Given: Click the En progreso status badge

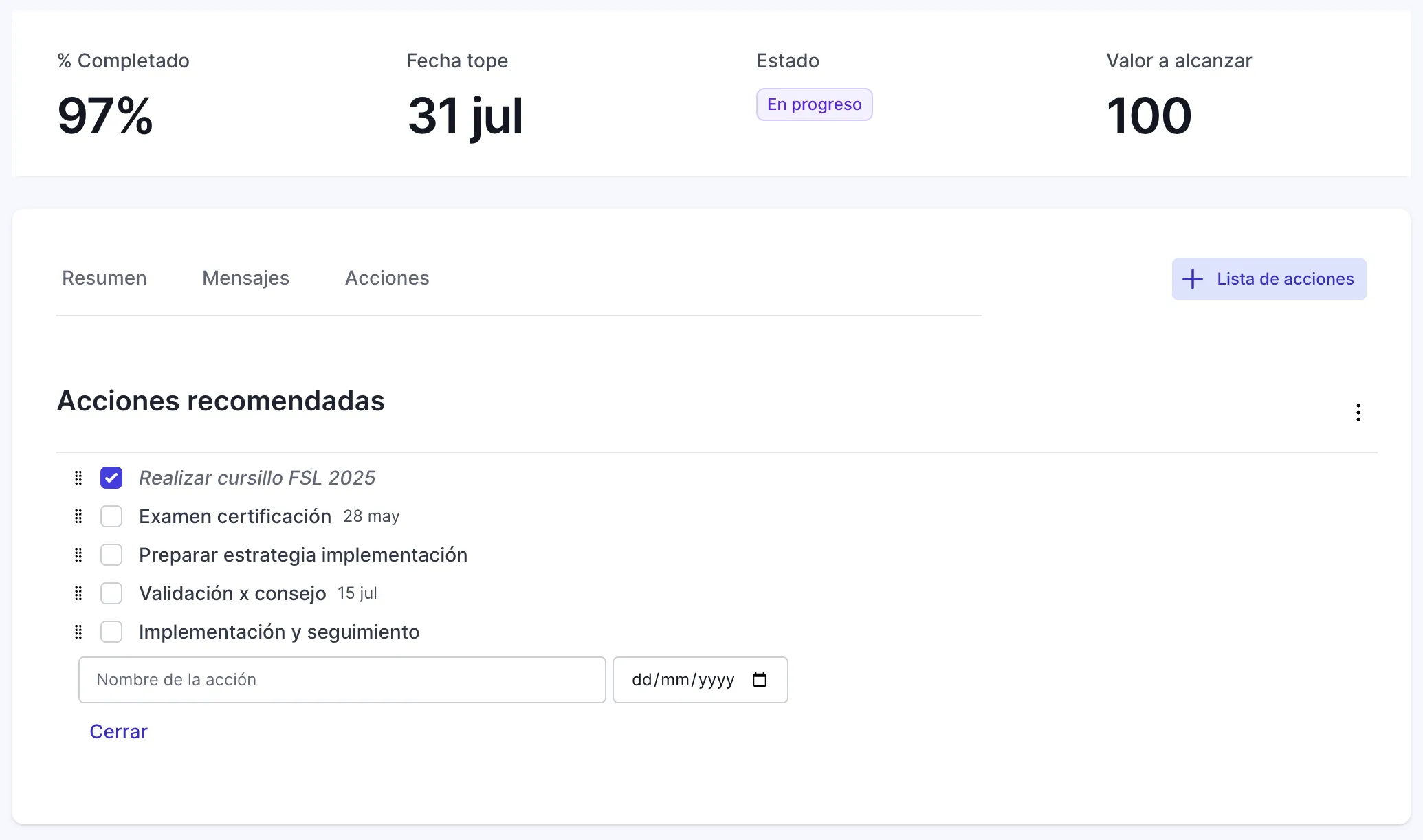Looking at the screenshot, I should pos(814,104).
